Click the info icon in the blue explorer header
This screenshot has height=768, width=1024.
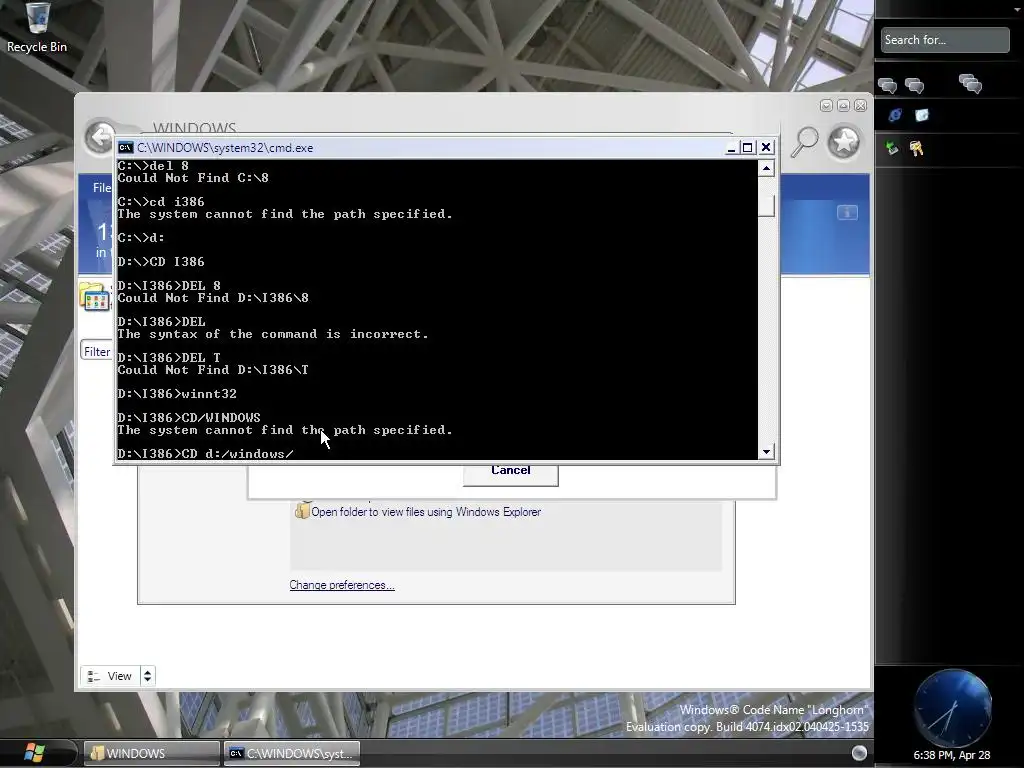[x=847, y=212]
